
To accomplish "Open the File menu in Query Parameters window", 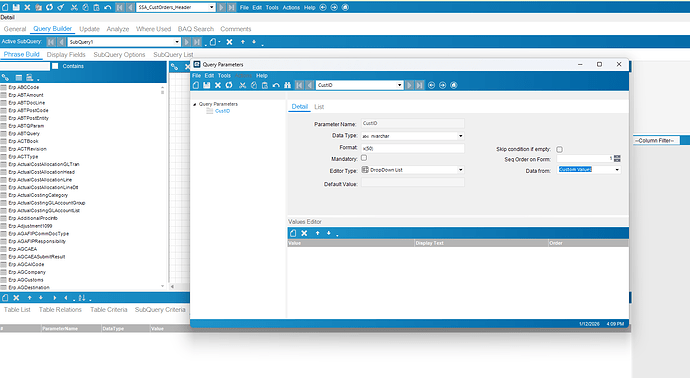I will 196,76.
